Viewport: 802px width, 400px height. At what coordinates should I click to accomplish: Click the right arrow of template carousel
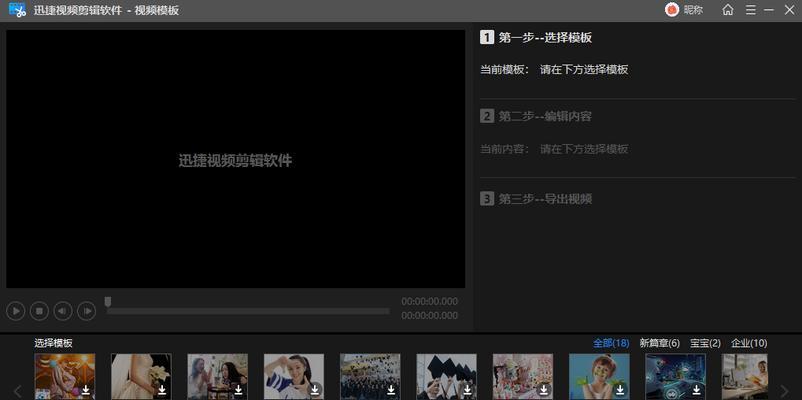tap(784, 391)
